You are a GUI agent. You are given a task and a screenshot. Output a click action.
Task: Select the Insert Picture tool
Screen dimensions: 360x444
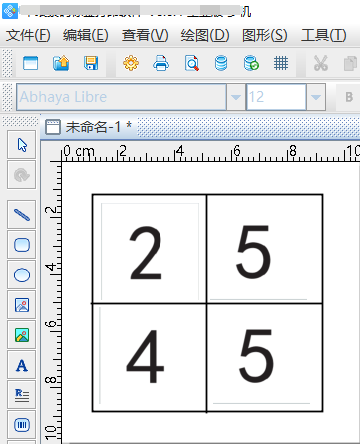tap(22, 305)
